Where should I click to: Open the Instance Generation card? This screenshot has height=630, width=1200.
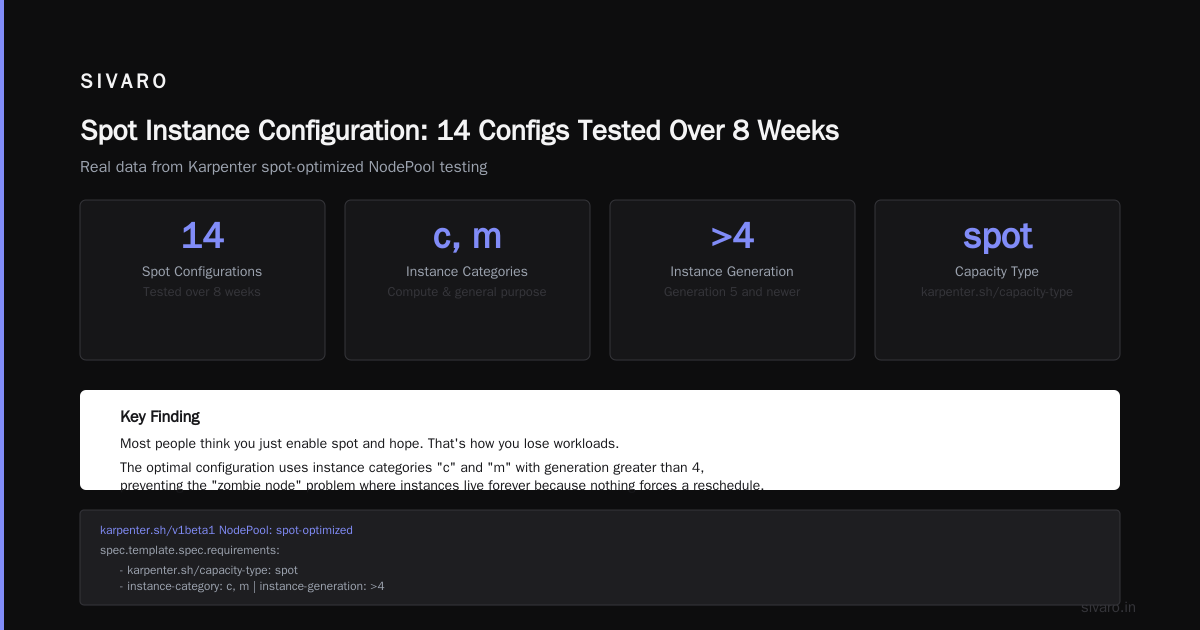click(732, 280)
